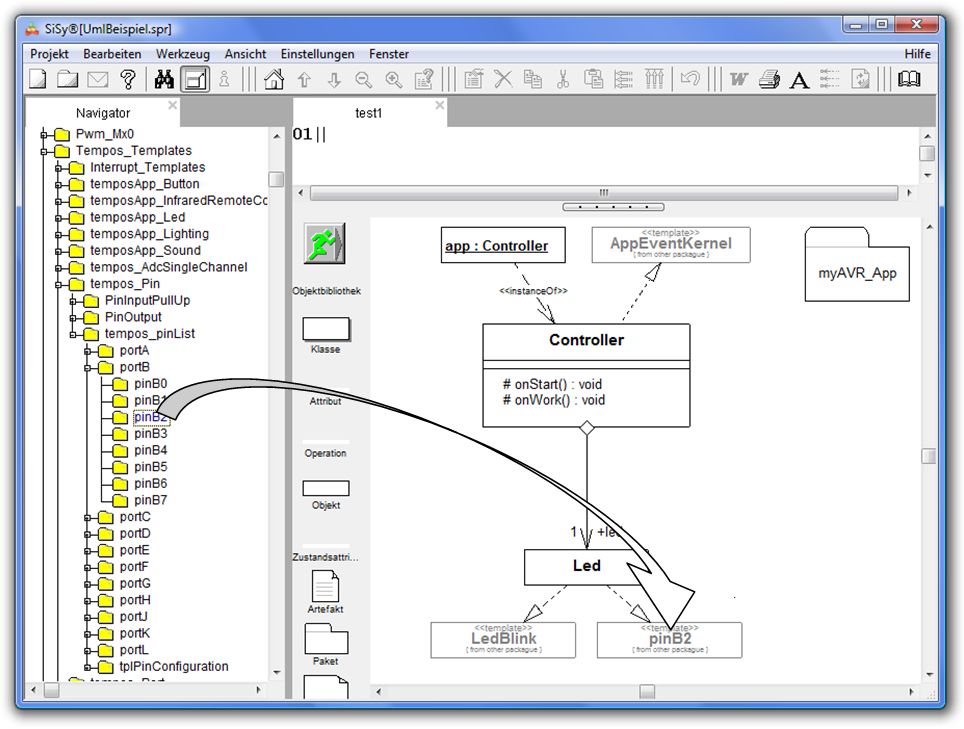
Task: Click the green running man icon
Action: click(x=324, y=244)
